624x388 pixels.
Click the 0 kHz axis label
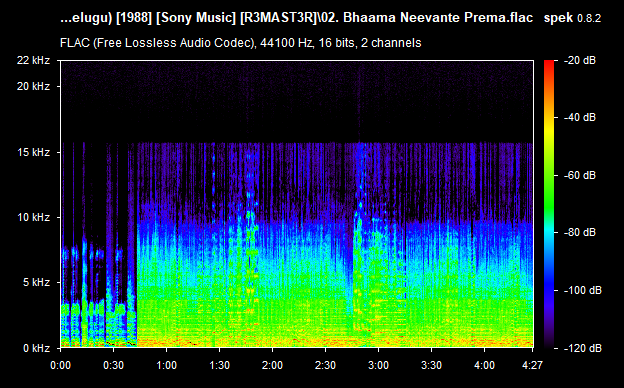(x=36, y=348)
